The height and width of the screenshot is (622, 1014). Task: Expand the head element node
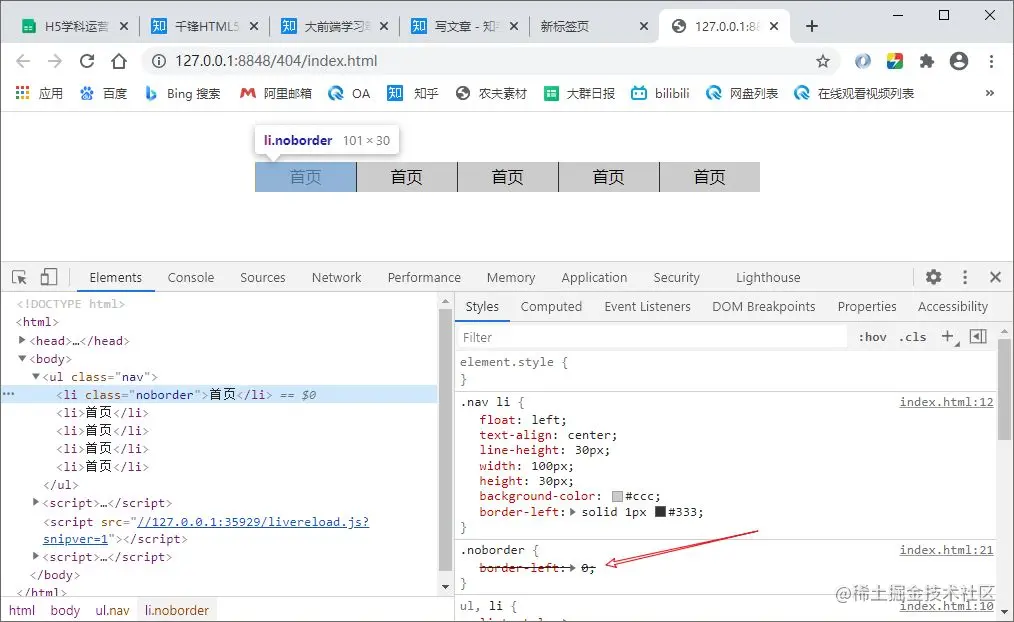22,340
